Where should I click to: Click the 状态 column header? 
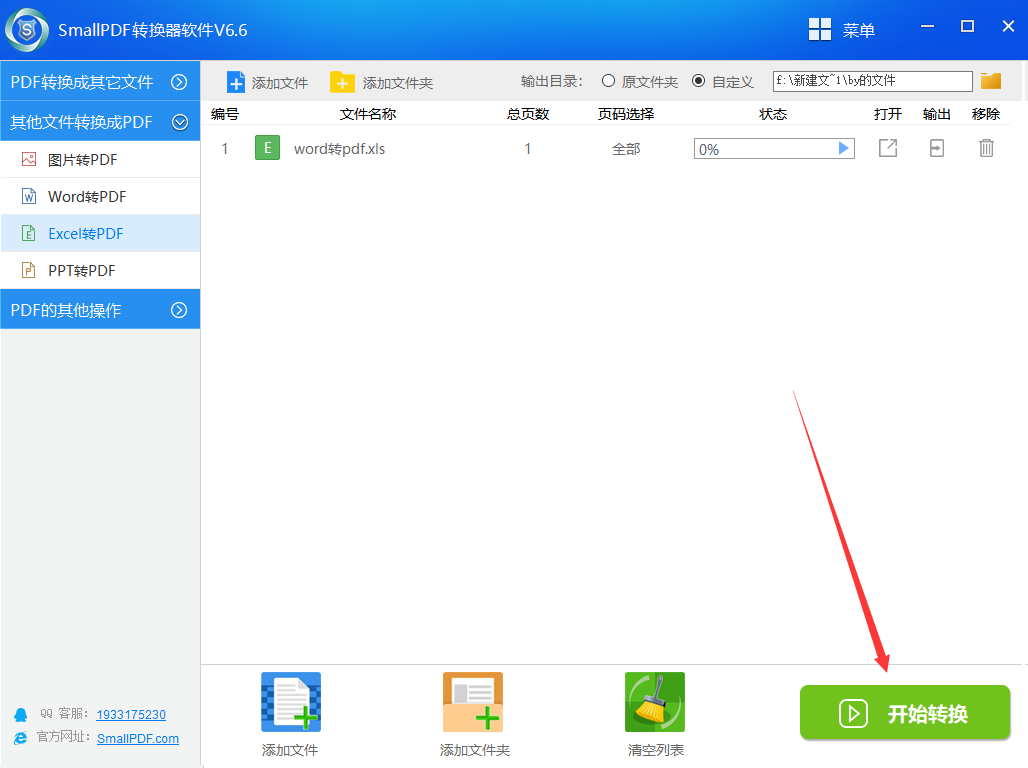[x=773, y=114]
